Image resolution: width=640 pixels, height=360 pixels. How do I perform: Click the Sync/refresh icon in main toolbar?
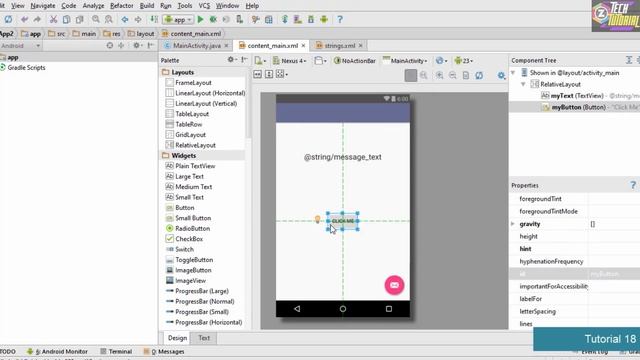click(x=8, y=19)
